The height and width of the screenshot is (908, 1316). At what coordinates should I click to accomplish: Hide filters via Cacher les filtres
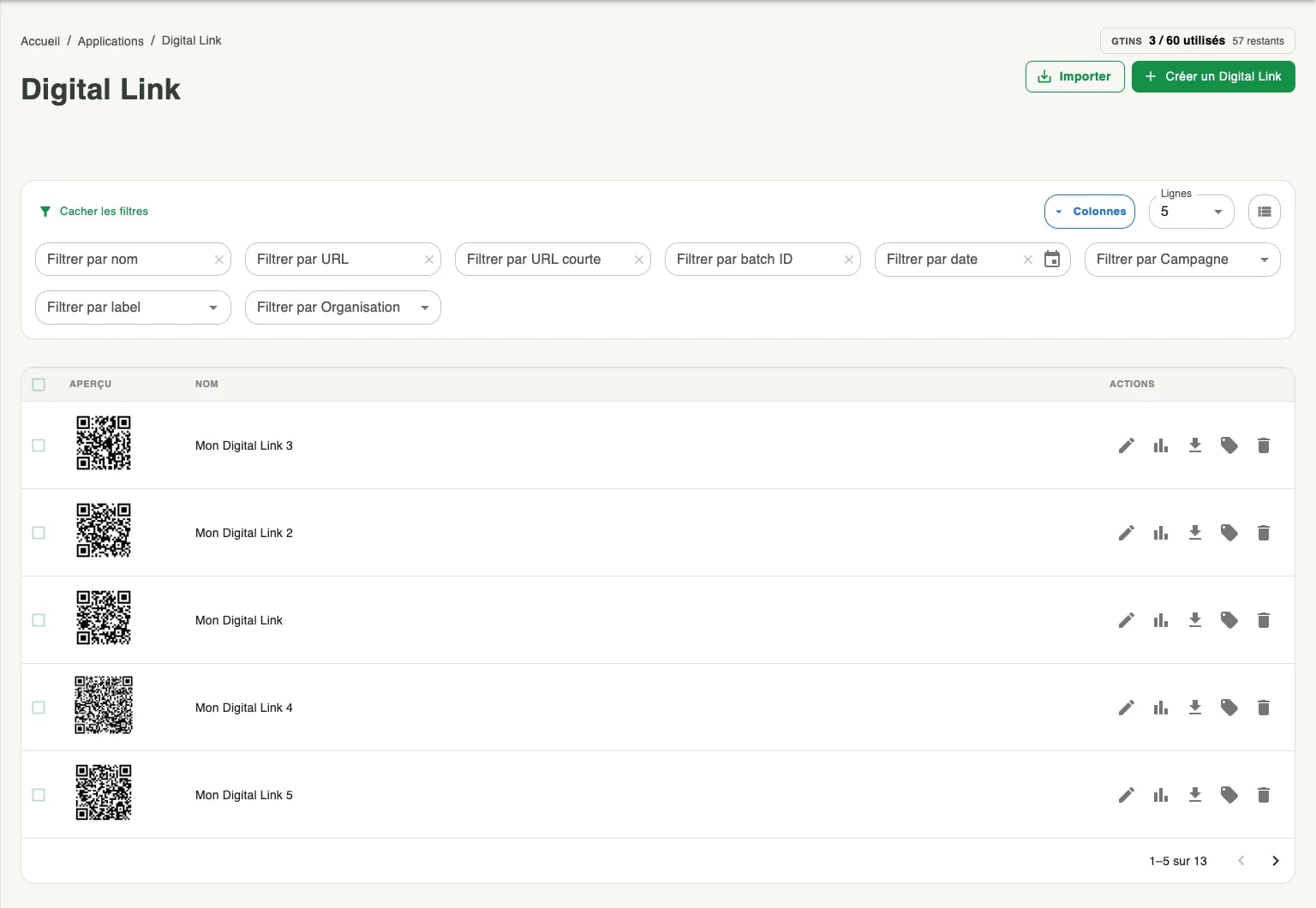point(93,211)
